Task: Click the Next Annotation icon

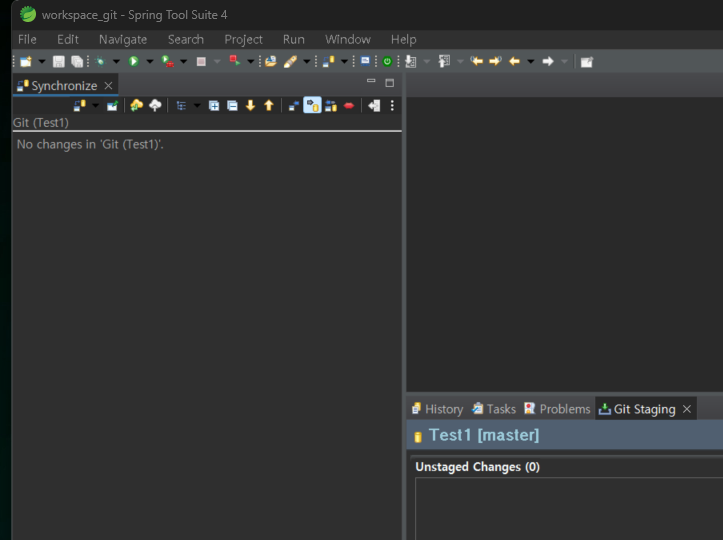Action: [x=410, y=61]
